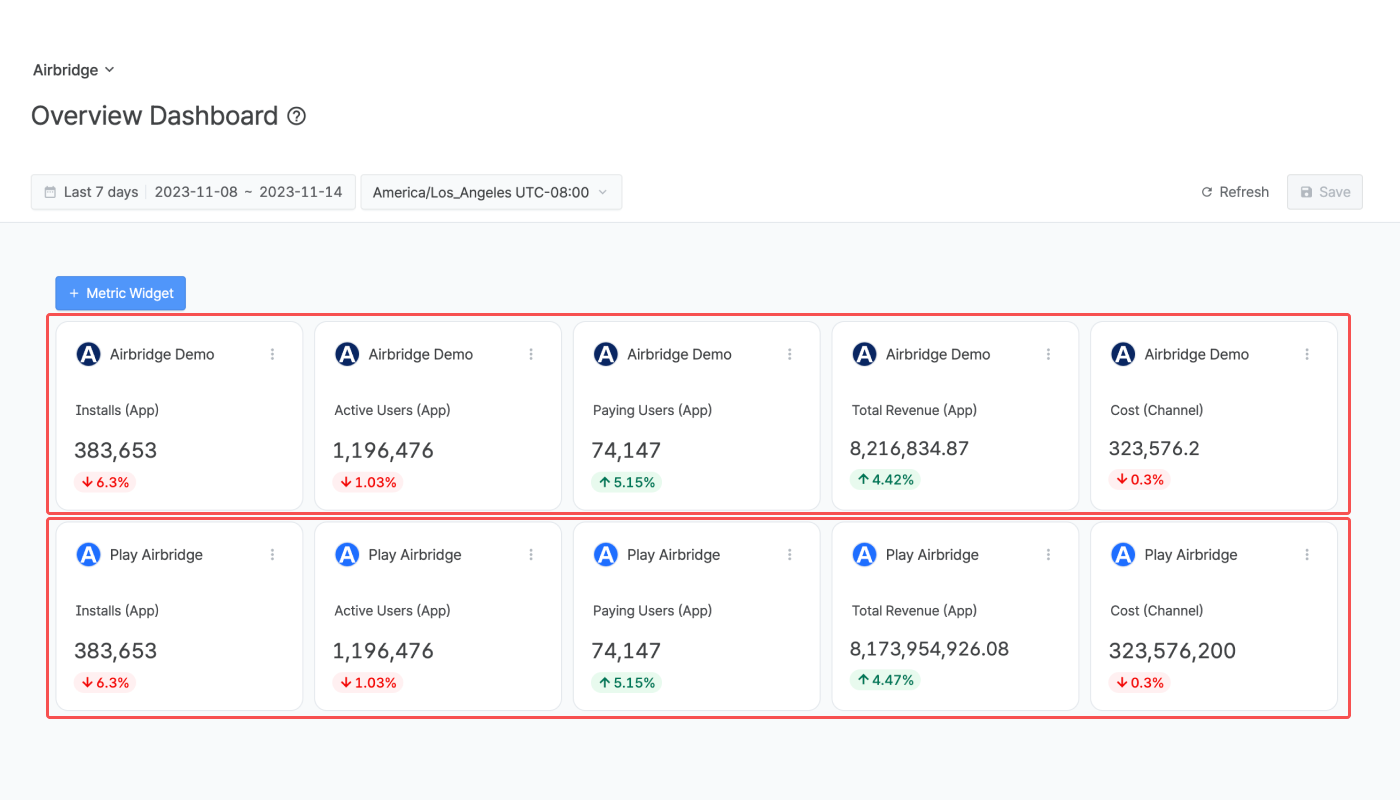The image size is (1400, 800).
Task: Click 4.42% increase badge on Airbridge Demo revenue
Action: coord(886,479)
